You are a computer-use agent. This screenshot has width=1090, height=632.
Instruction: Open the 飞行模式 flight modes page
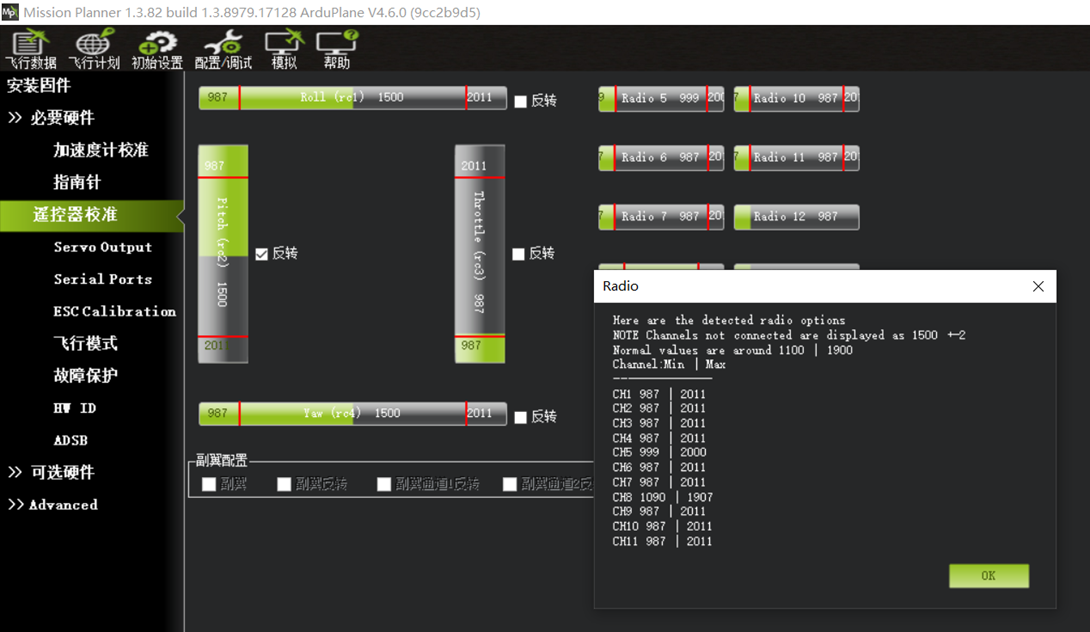point(85,343)
